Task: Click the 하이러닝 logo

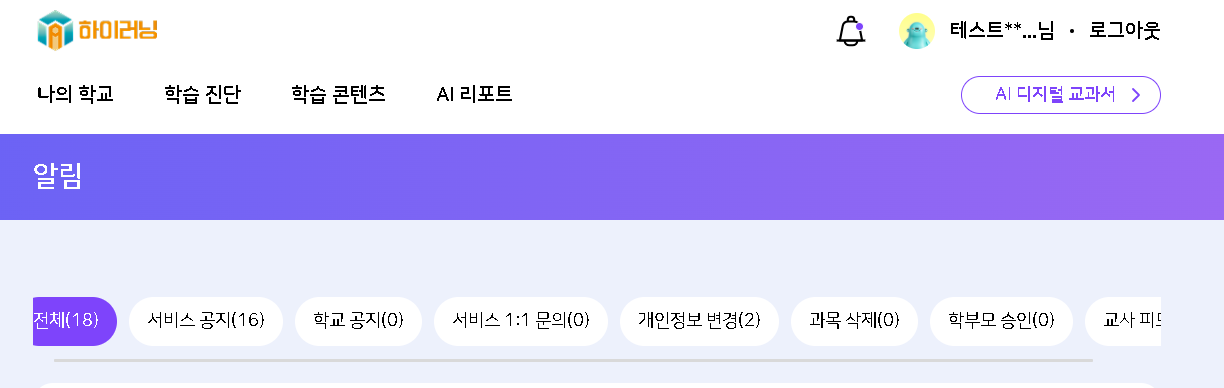Action: tap(98, 30)
